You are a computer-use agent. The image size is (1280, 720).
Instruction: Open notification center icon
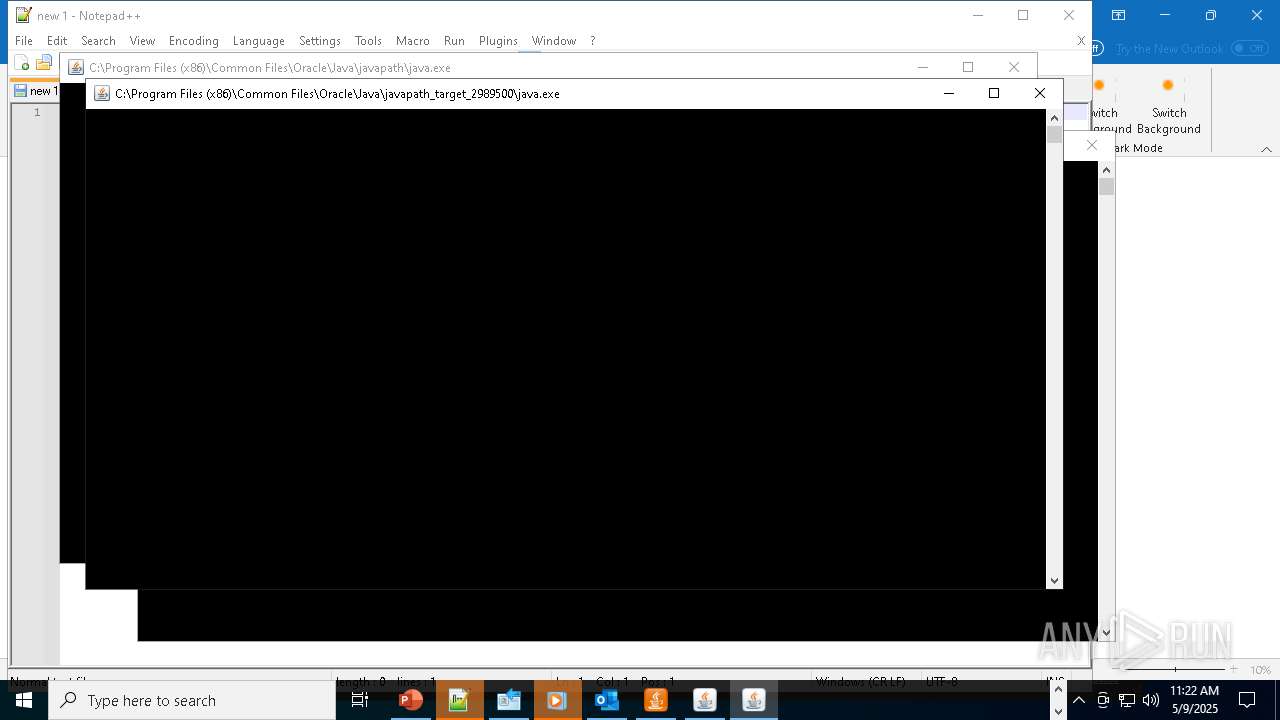pos(1247,701)
